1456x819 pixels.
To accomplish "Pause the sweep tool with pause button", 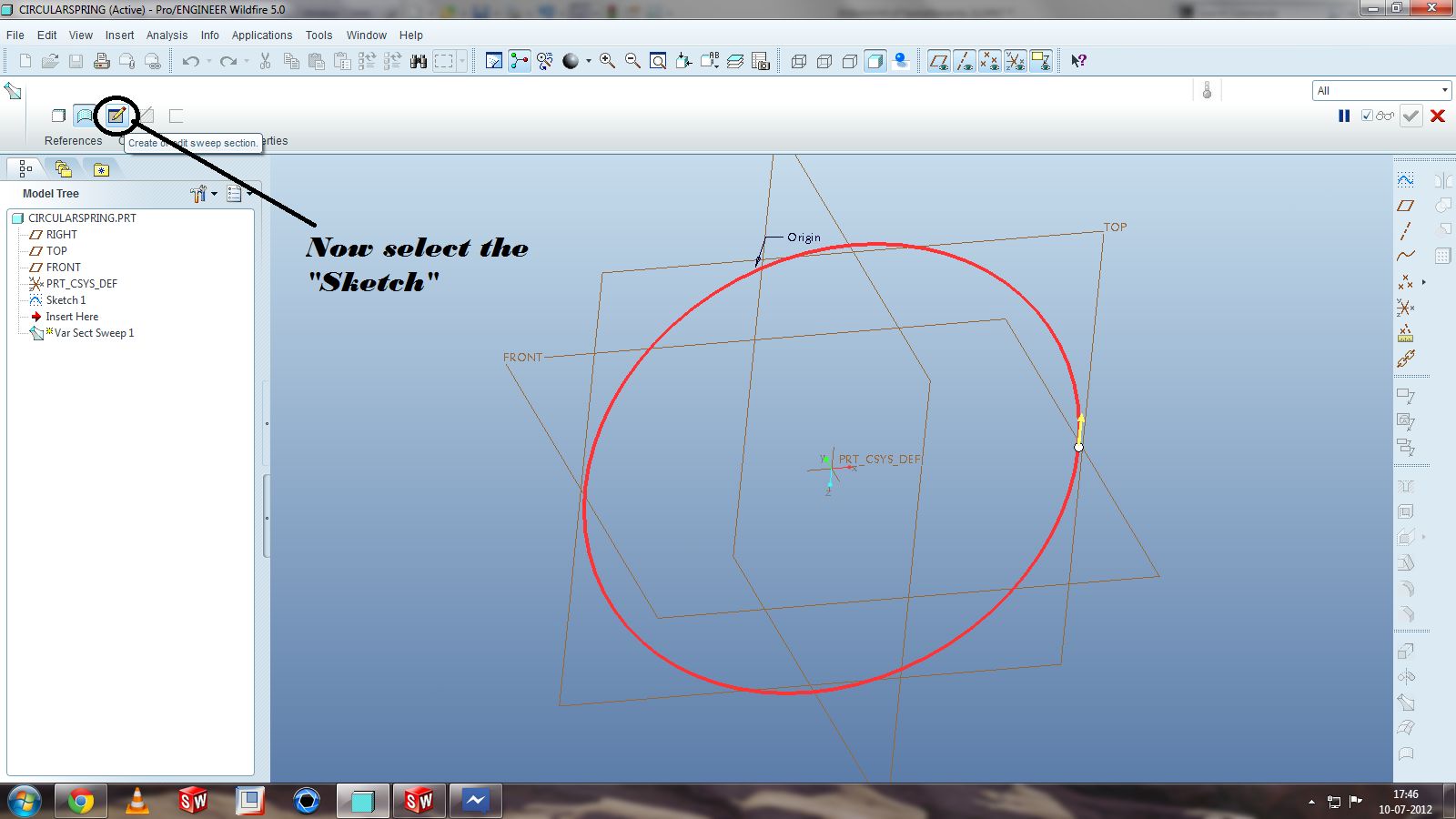I will click(1344, 116).
